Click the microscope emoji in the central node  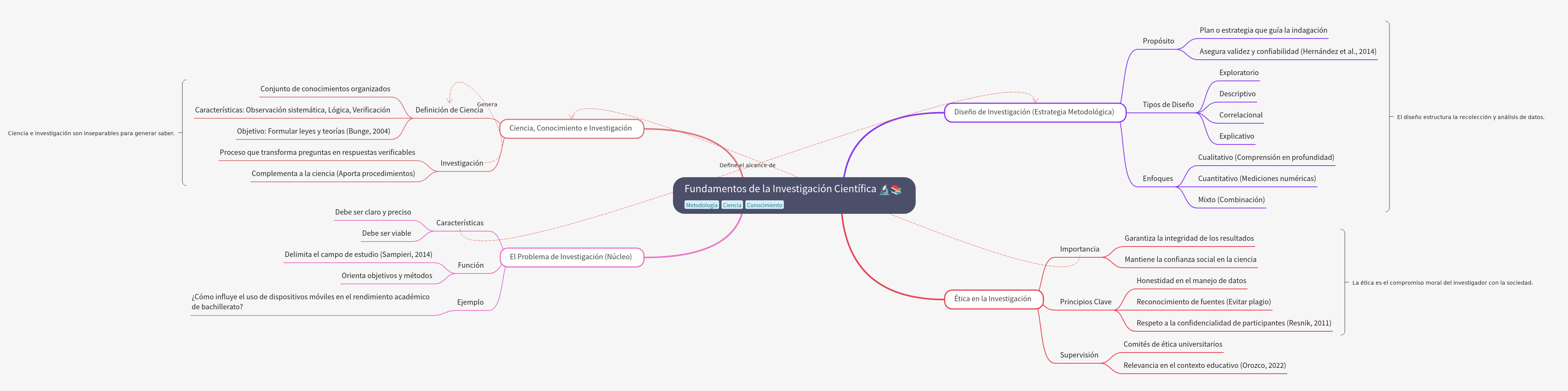[885, 190]
